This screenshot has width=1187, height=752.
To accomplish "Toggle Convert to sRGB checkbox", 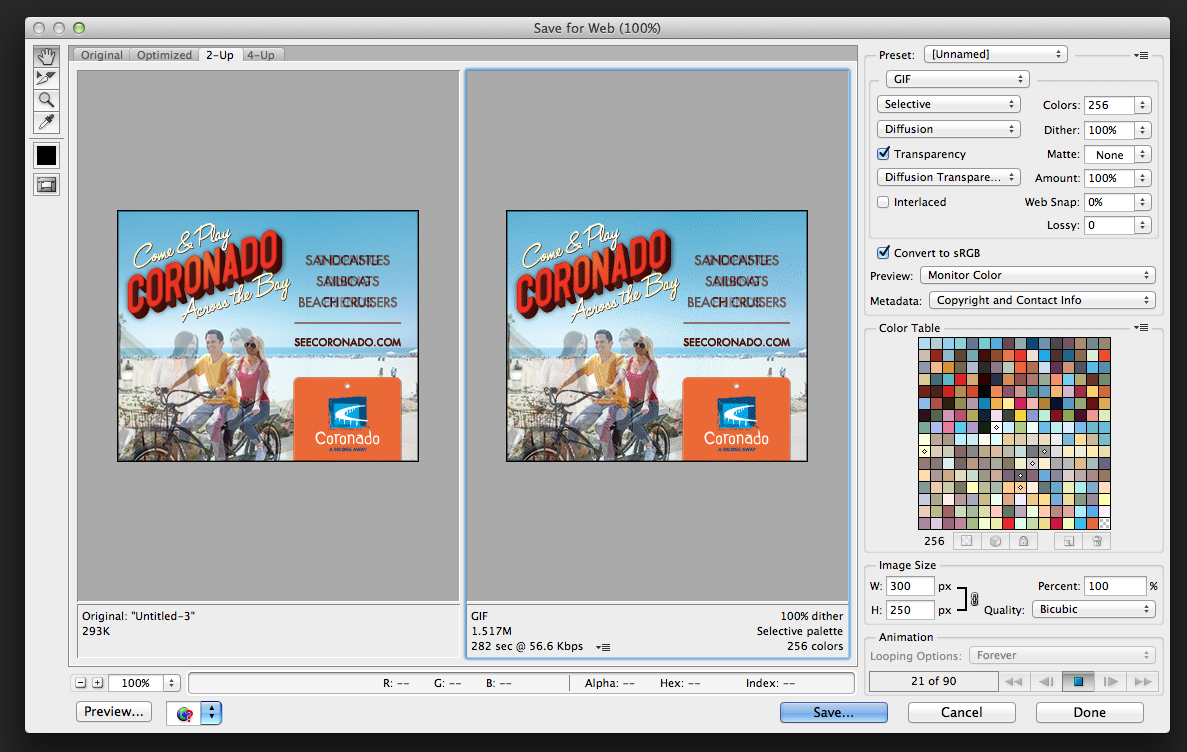I will click(x=883, y=253).
